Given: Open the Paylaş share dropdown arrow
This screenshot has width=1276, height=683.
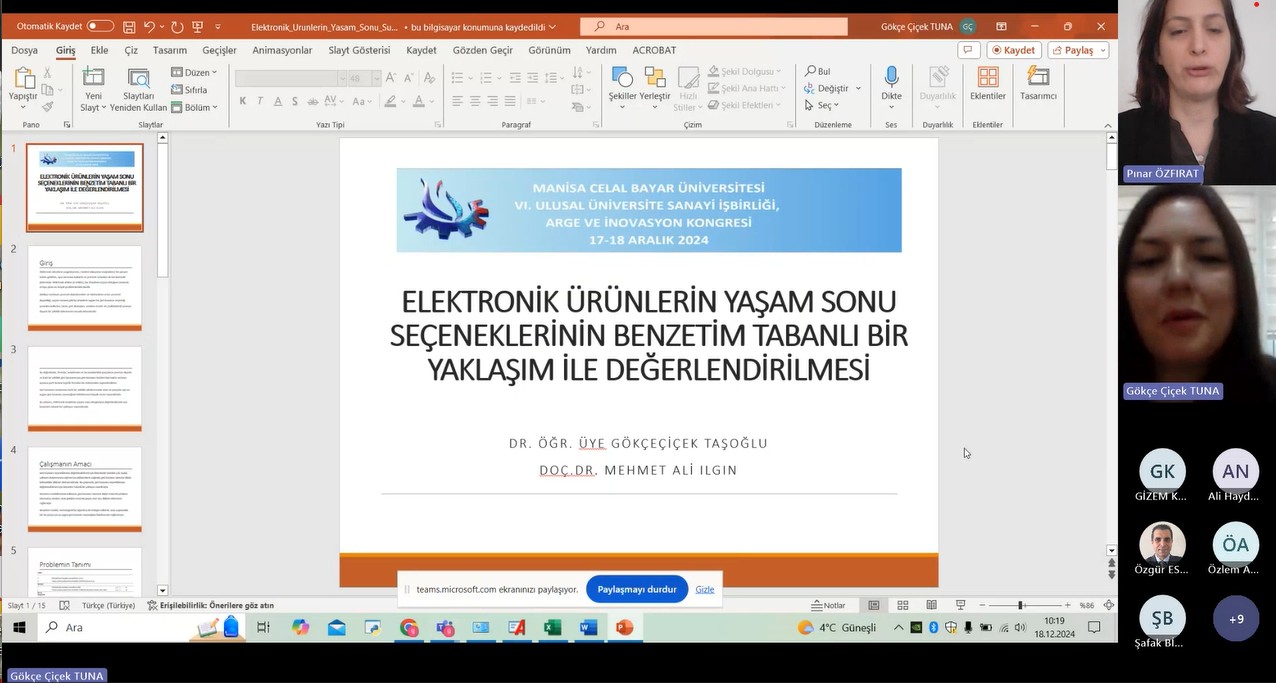Looking at the screenshot, I should pyautogui.click(x=1101, y=50).
